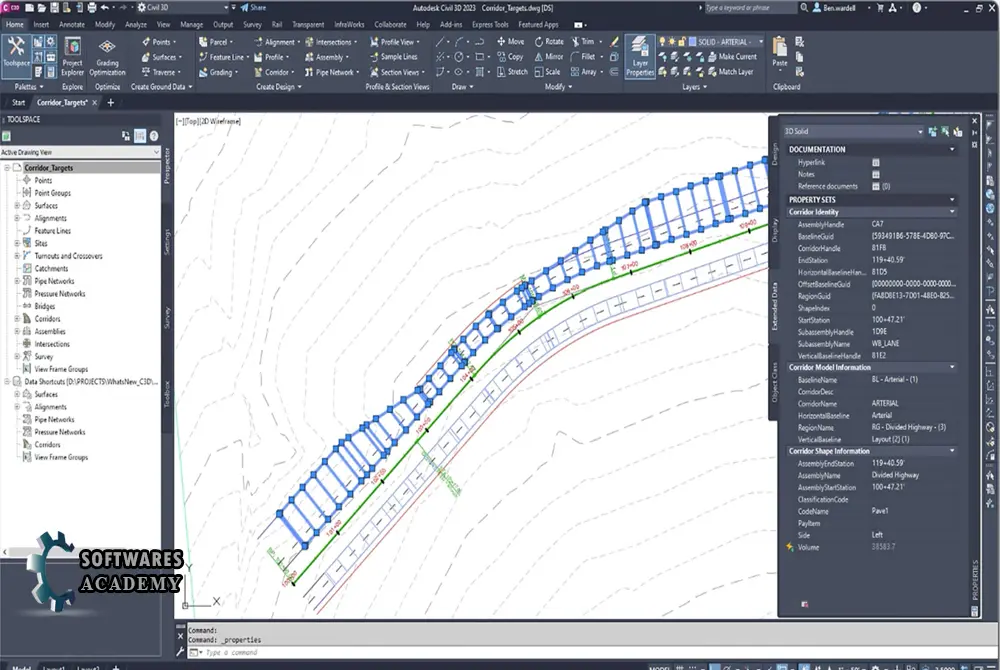Select the Mirror tool
This screenshot has height=670, width=1000.
point(549,57)
